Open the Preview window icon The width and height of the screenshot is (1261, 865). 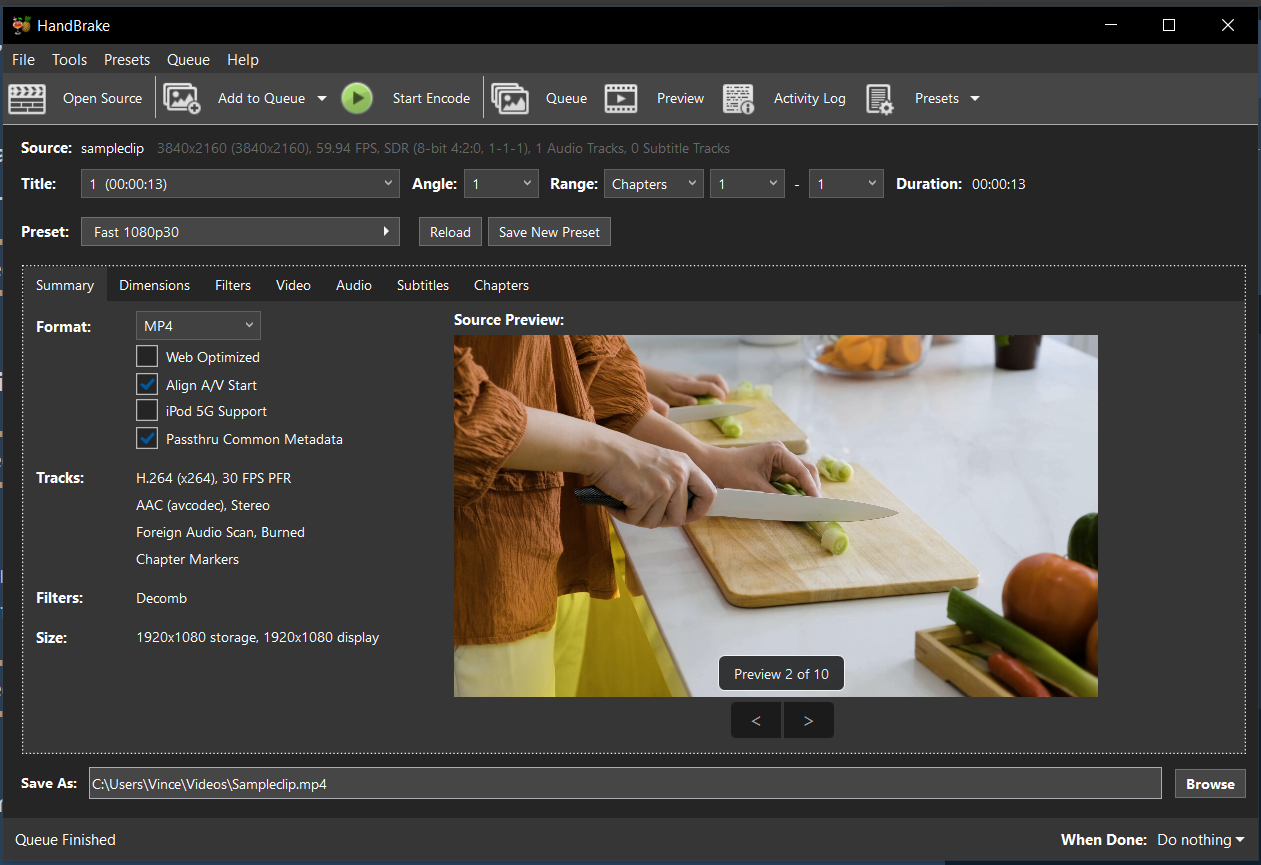tap(620, 98)
